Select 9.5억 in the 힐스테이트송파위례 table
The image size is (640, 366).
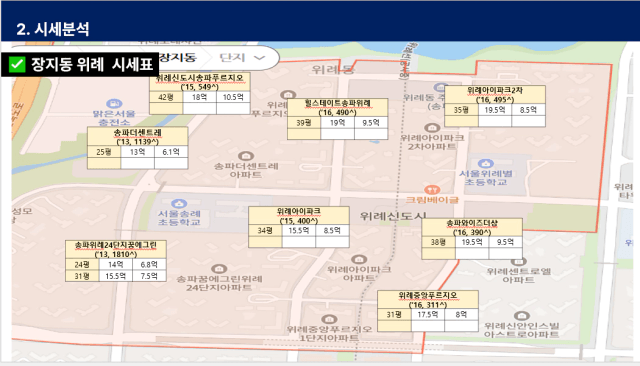(371, 123)
